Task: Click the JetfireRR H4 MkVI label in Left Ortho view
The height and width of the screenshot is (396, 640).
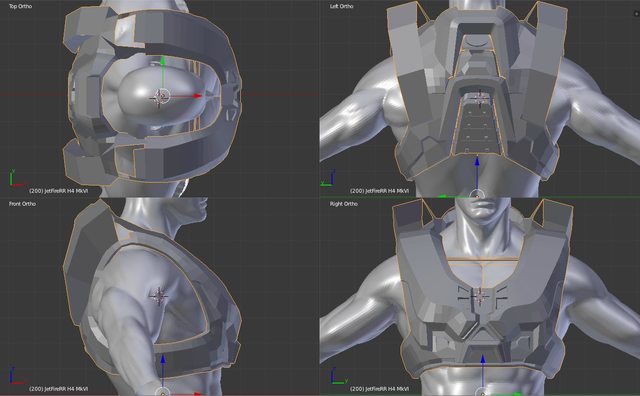Action: [x=380, y=191]
